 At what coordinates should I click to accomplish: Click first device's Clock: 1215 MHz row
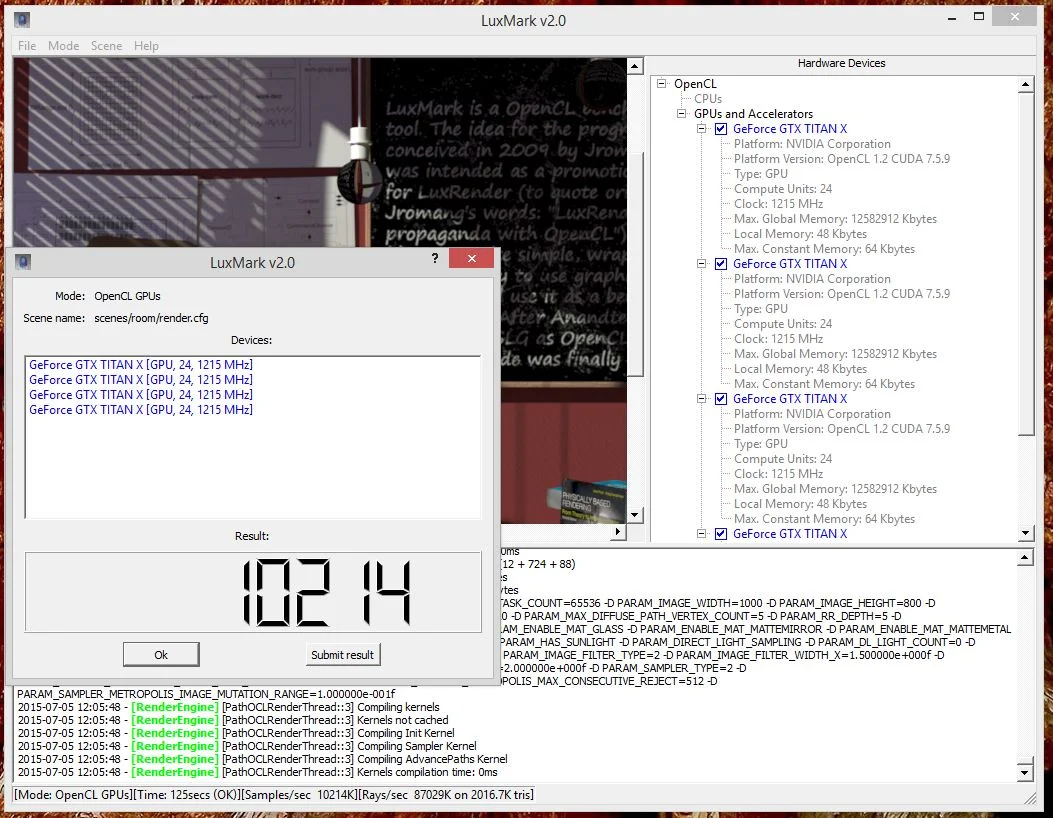click(x=778, y=203)
